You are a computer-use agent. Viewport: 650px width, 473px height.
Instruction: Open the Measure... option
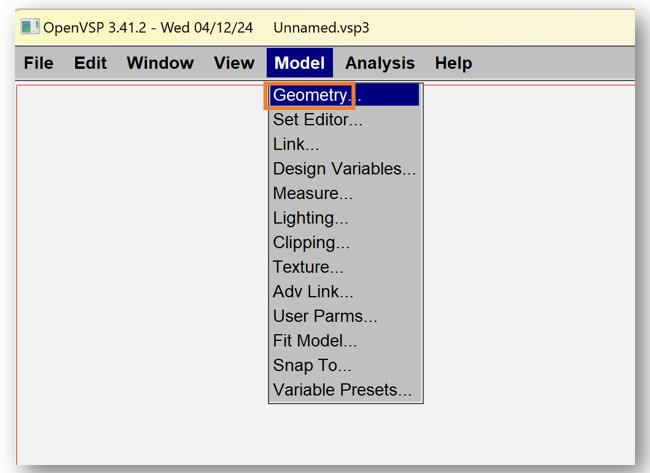313,193
